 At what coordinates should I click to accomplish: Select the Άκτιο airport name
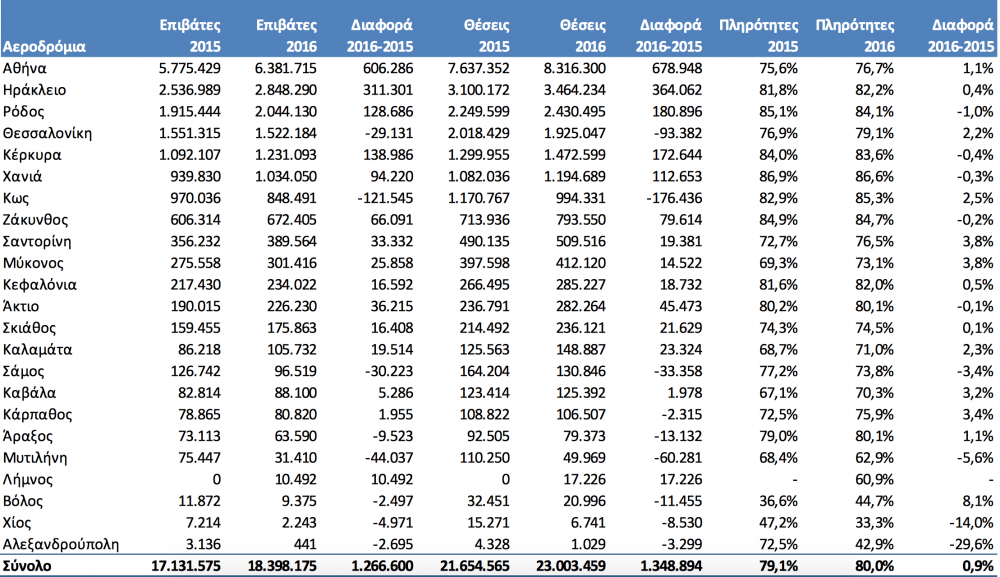point(20,307)
